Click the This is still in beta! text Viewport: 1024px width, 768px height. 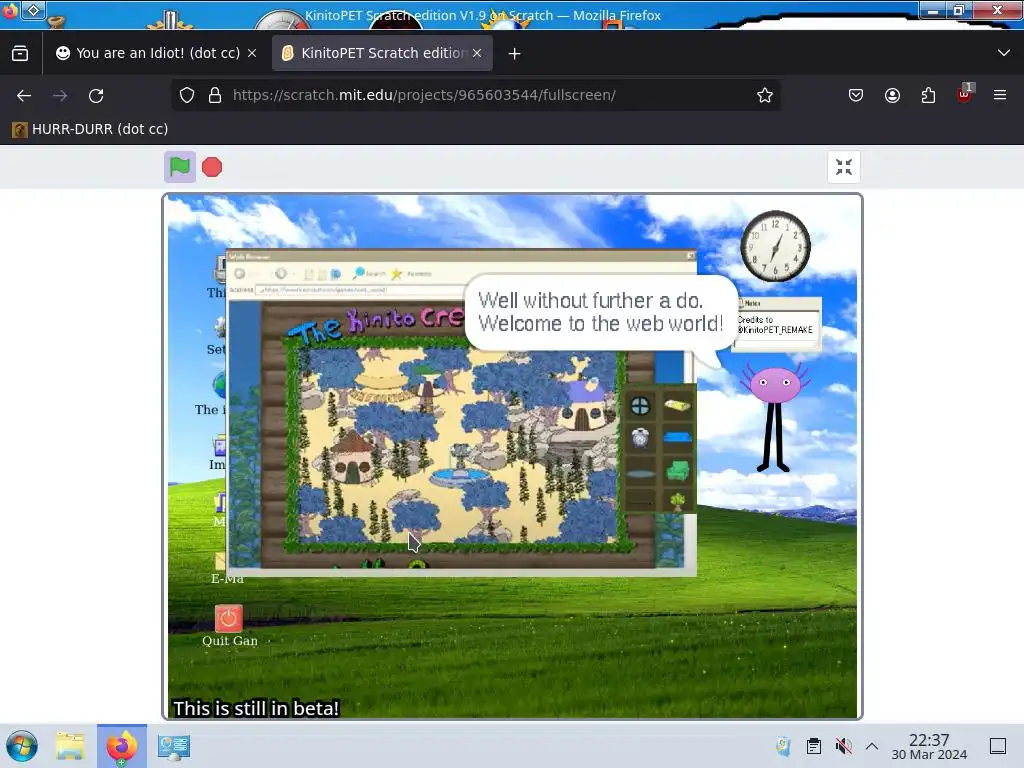point(256,708)
